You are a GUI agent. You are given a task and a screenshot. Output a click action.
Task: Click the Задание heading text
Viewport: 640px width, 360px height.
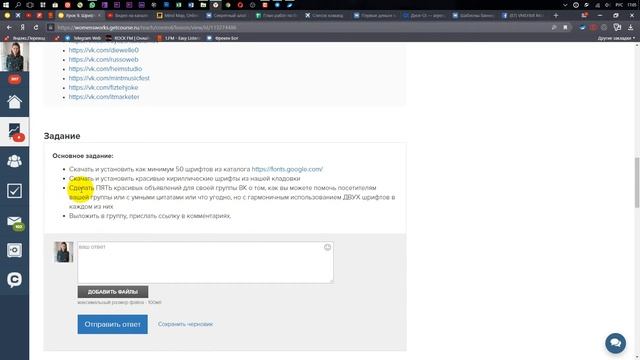tap(62, 136)
